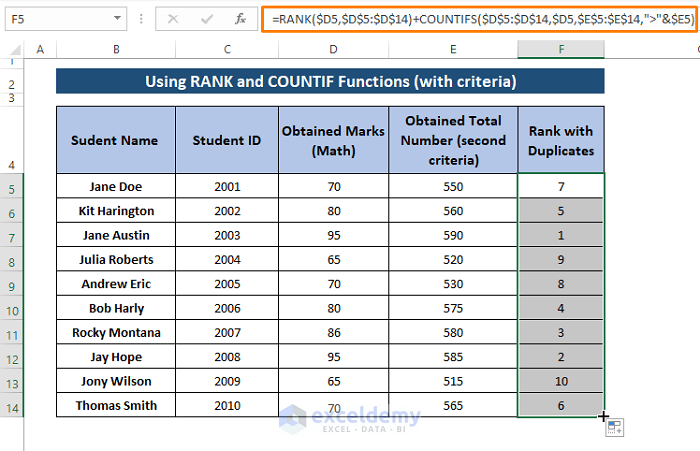Select the total number cell 550

click(x=453, y=186)
